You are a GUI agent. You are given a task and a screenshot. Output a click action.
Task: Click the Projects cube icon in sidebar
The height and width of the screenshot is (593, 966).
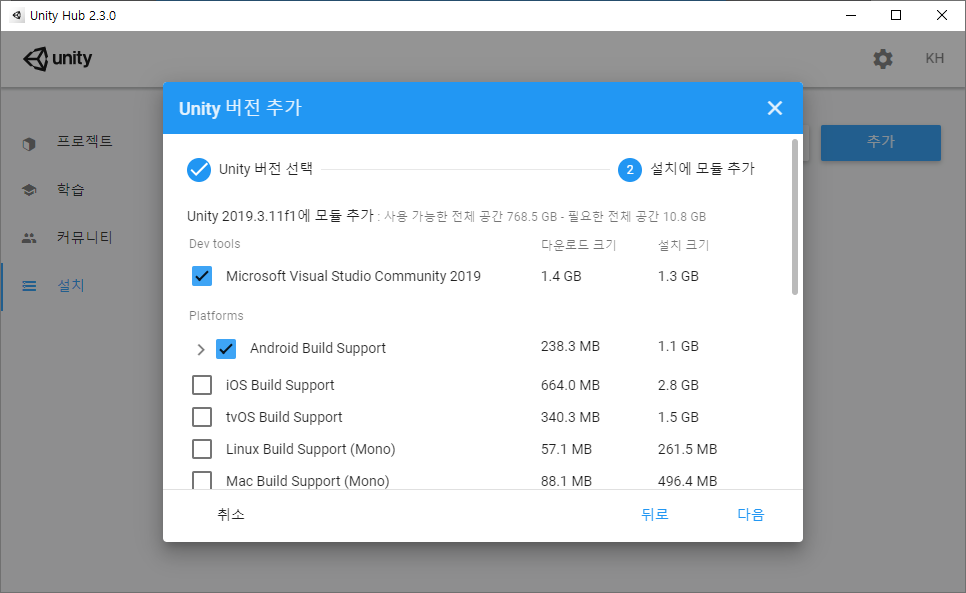(29, 143)
